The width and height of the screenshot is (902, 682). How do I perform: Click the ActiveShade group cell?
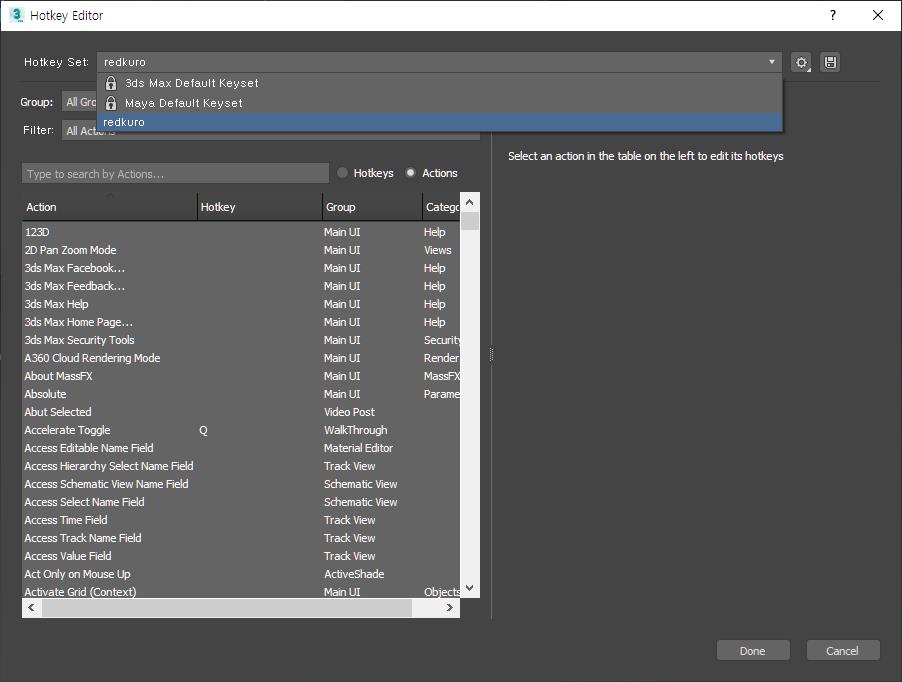click(354, 574)
